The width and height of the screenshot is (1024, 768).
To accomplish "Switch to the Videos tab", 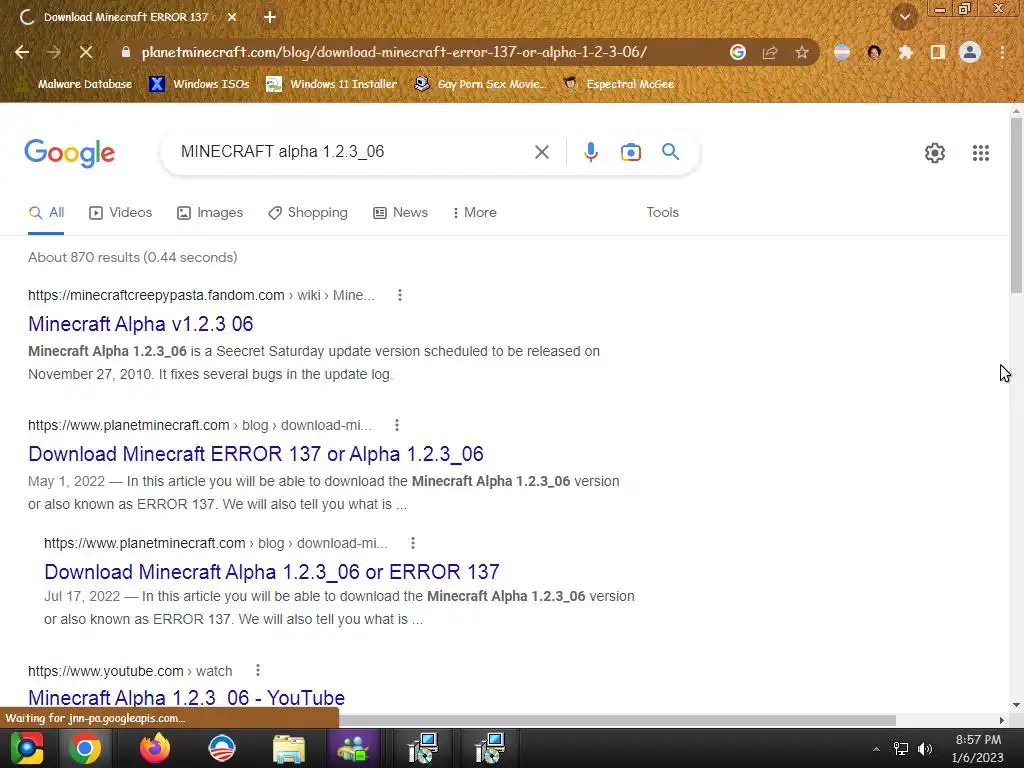I will coord(121,213).
